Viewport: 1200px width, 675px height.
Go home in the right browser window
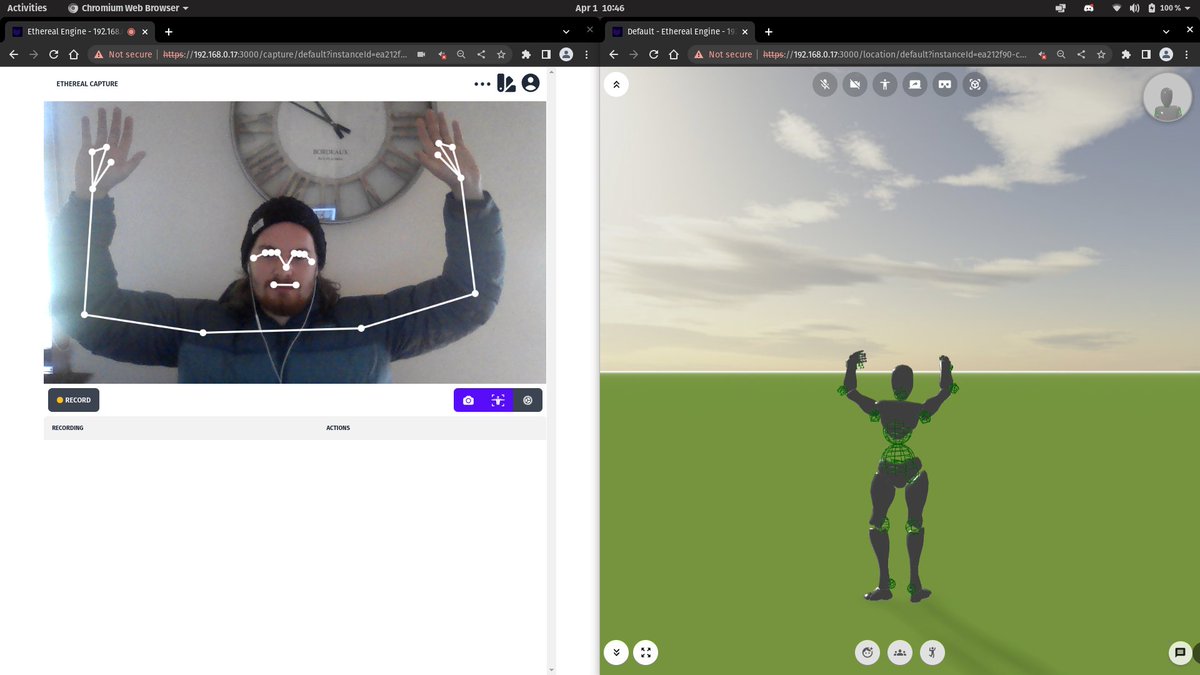point(674,54)
